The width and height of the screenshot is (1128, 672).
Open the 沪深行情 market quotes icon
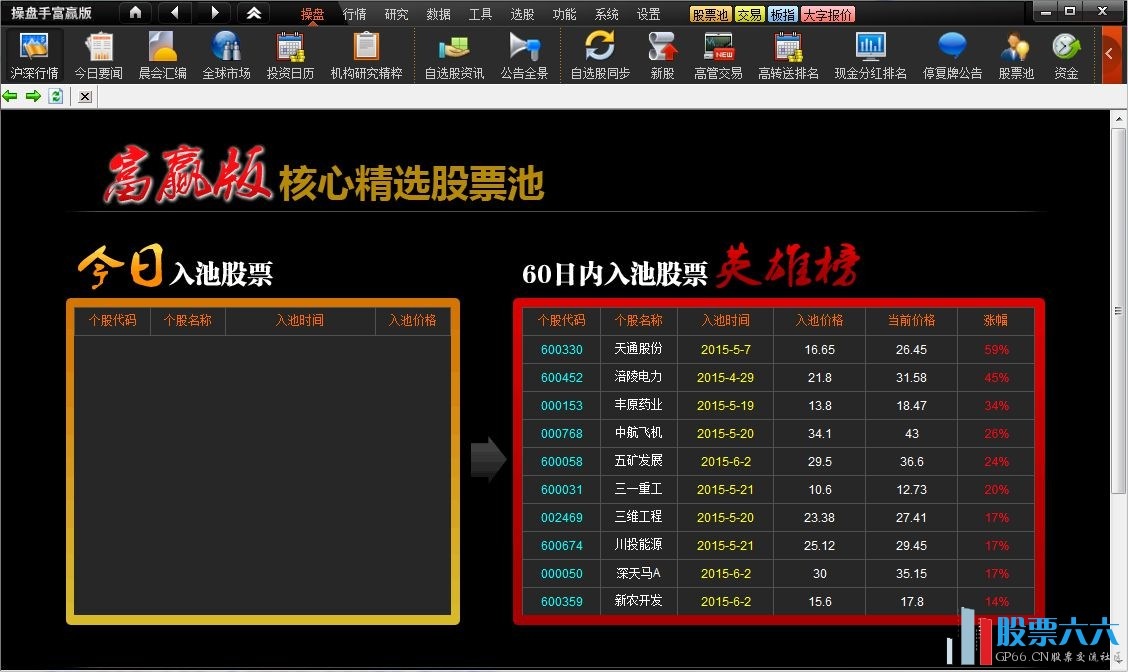point(34,55)
